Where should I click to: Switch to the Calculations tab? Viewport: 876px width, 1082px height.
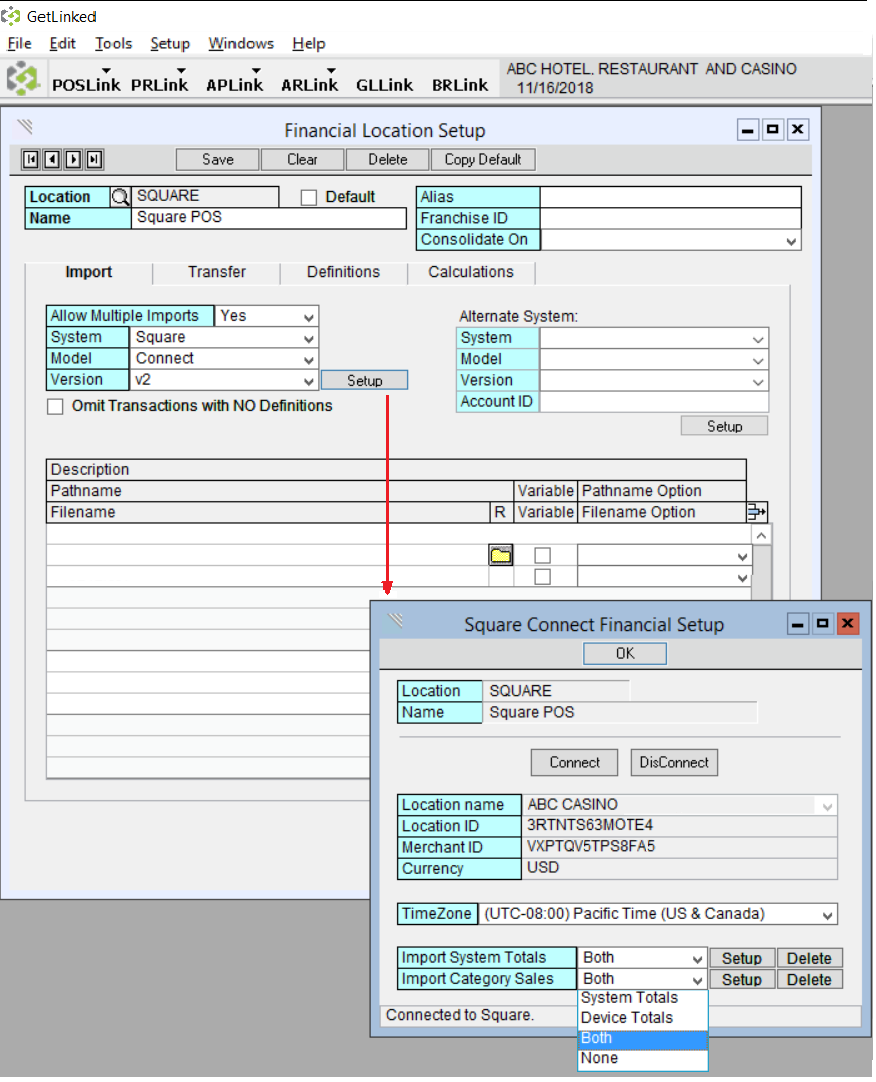pos(471,272)
